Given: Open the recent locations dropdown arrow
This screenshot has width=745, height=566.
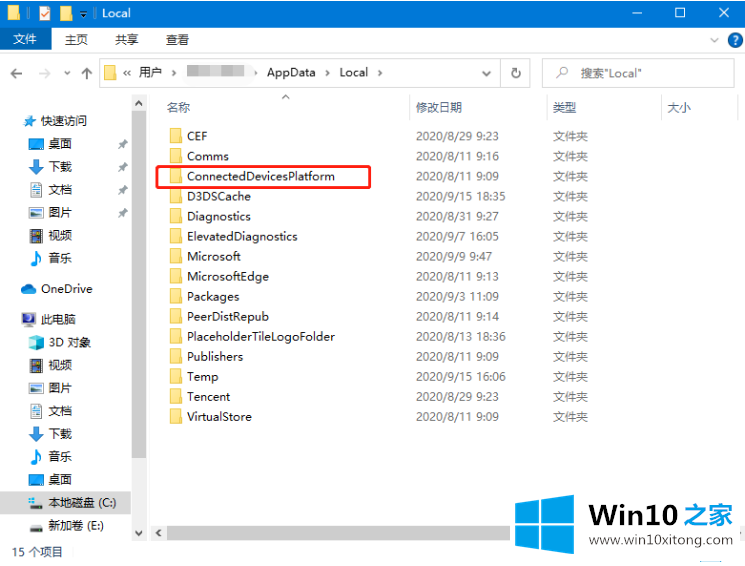Looking at the screenshot, I should click(x=65, y=73).
